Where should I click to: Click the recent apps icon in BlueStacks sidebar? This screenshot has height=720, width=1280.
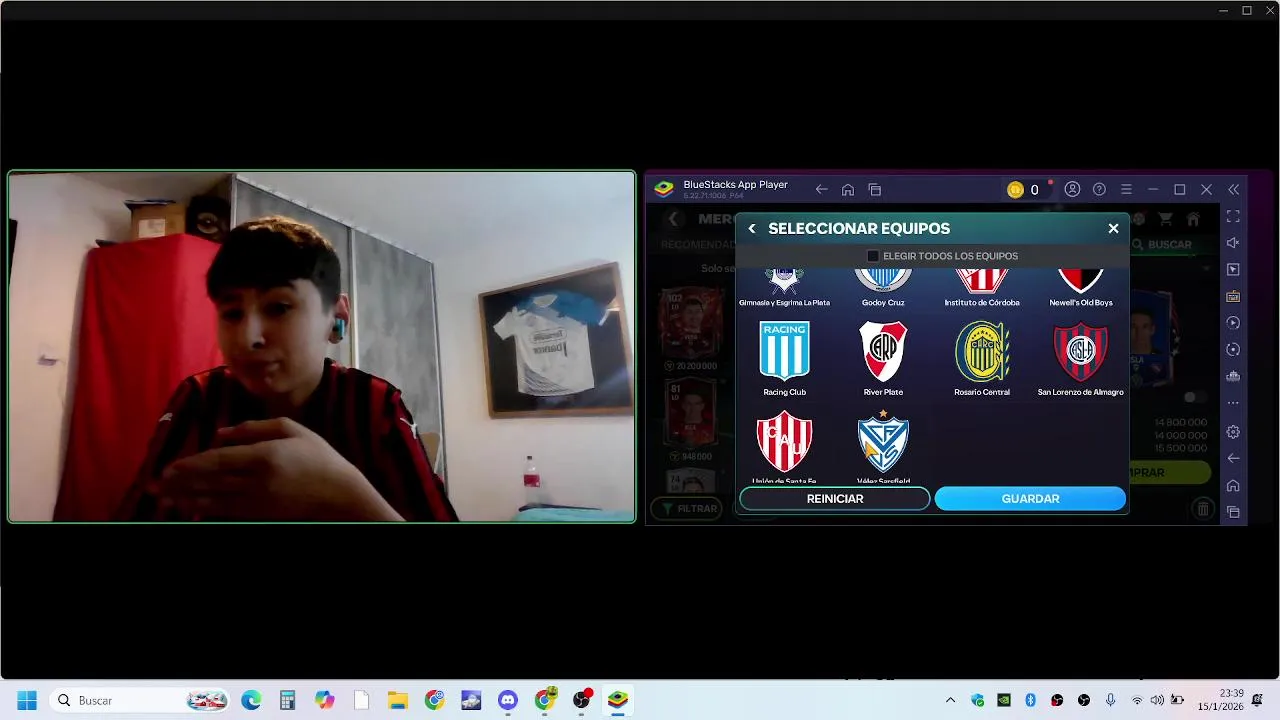[x=1233, y=512]
